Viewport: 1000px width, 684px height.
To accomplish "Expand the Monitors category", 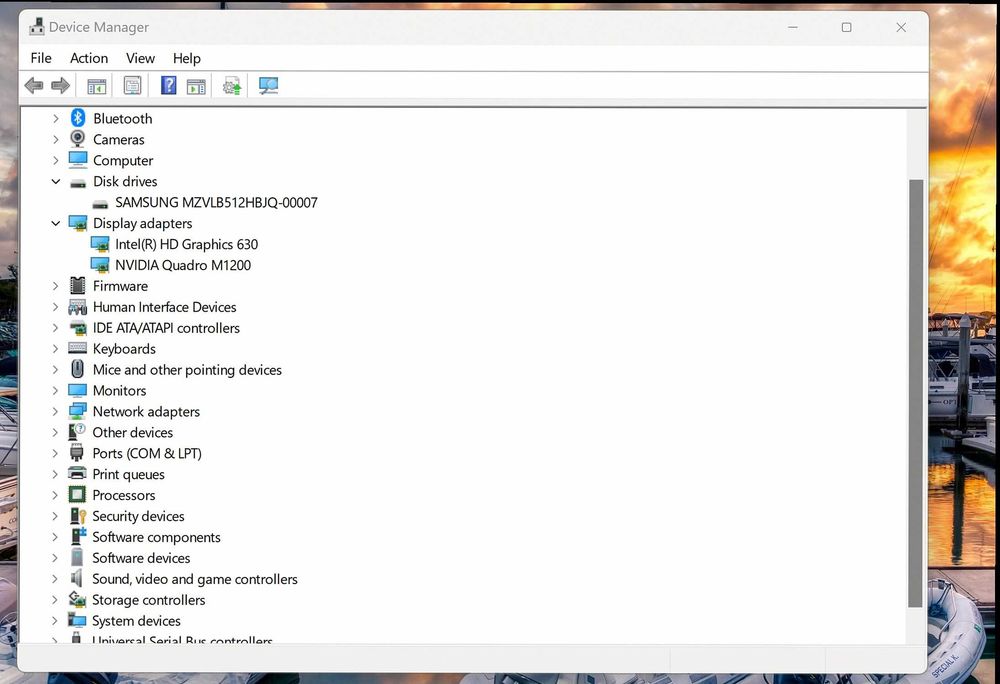I will coord(55,391).
